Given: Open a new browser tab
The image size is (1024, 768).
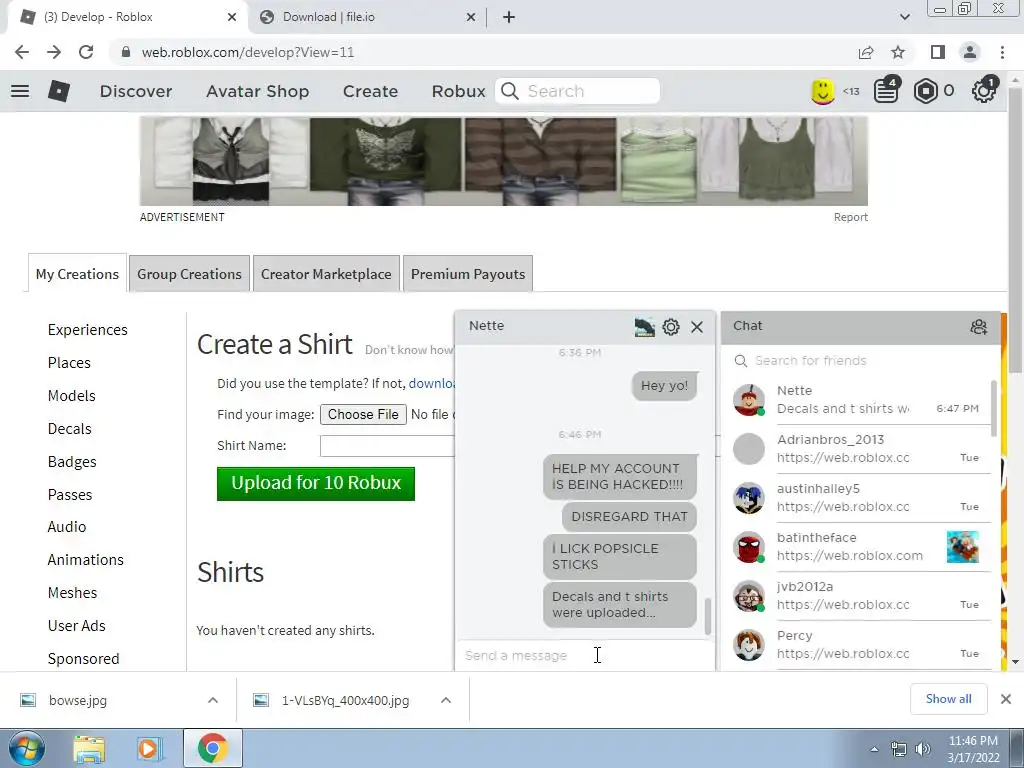Looking at the screenshot, I should point(509,17).
